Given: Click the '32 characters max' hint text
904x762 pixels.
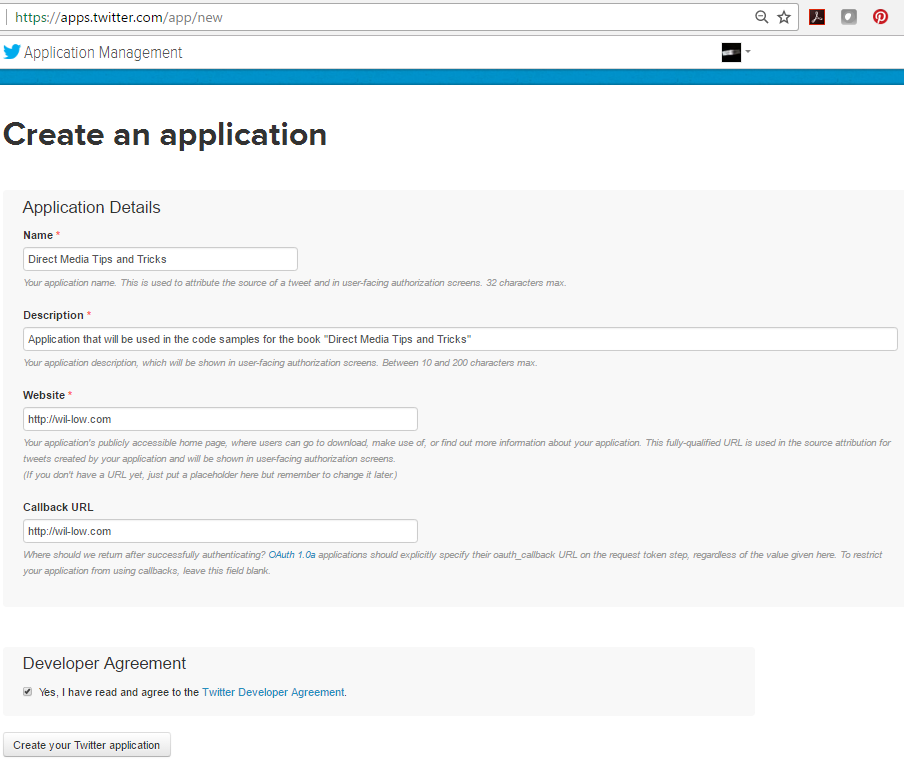Looking at the screenshot, I should point(526,282).
